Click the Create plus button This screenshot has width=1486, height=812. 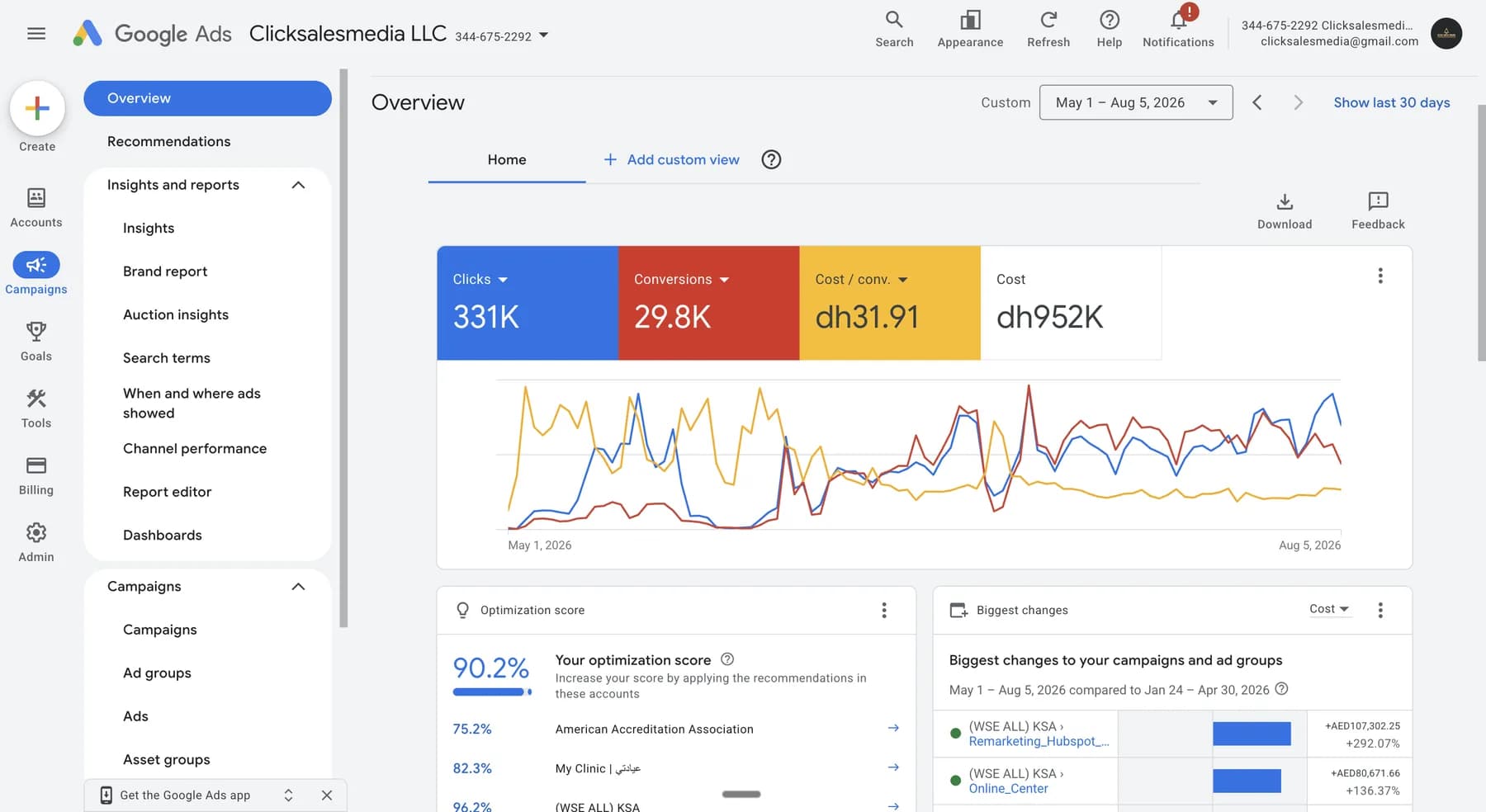click(37, 108)
